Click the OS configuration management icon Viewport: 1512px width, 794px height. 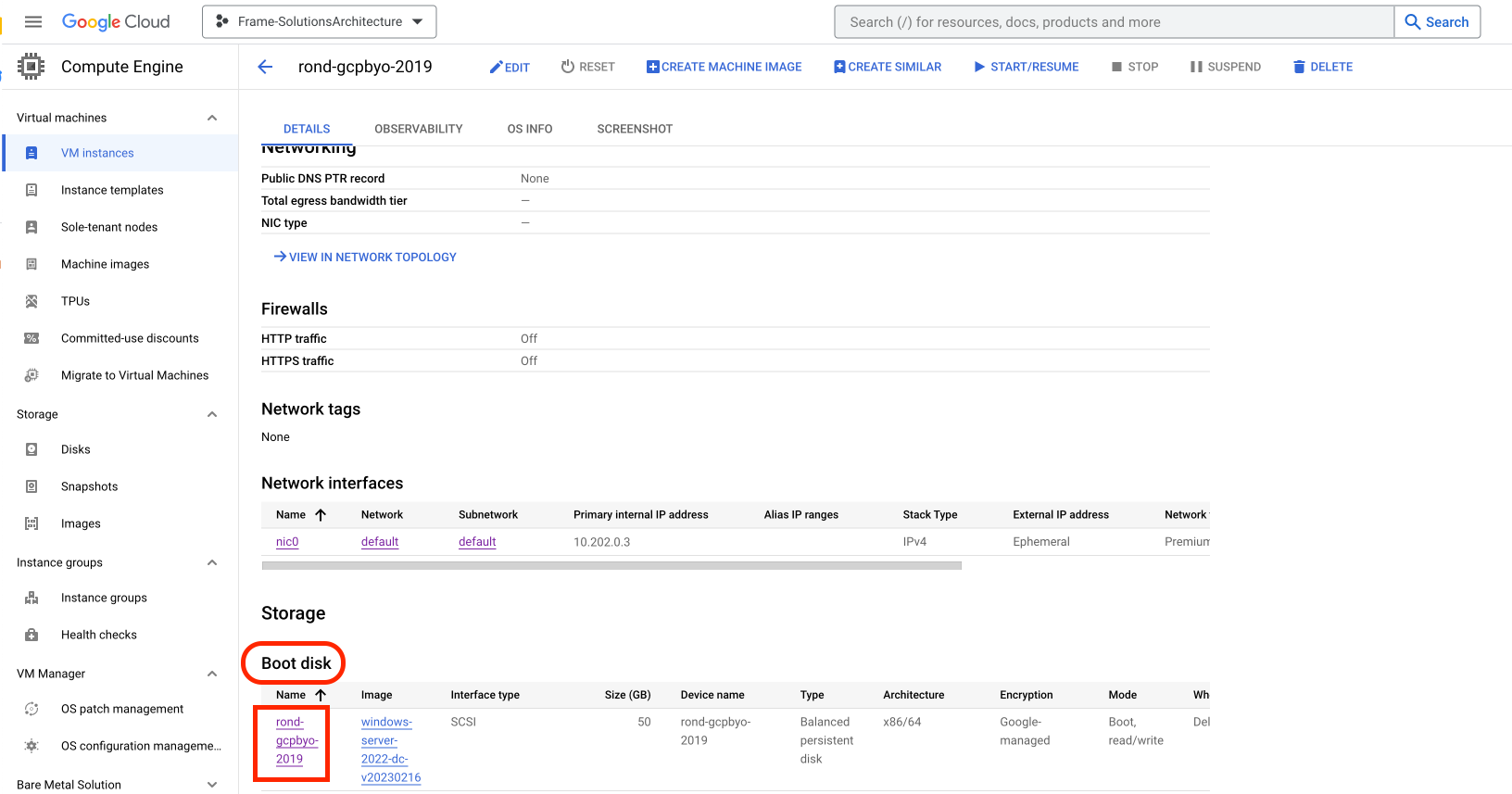[31, 746]
